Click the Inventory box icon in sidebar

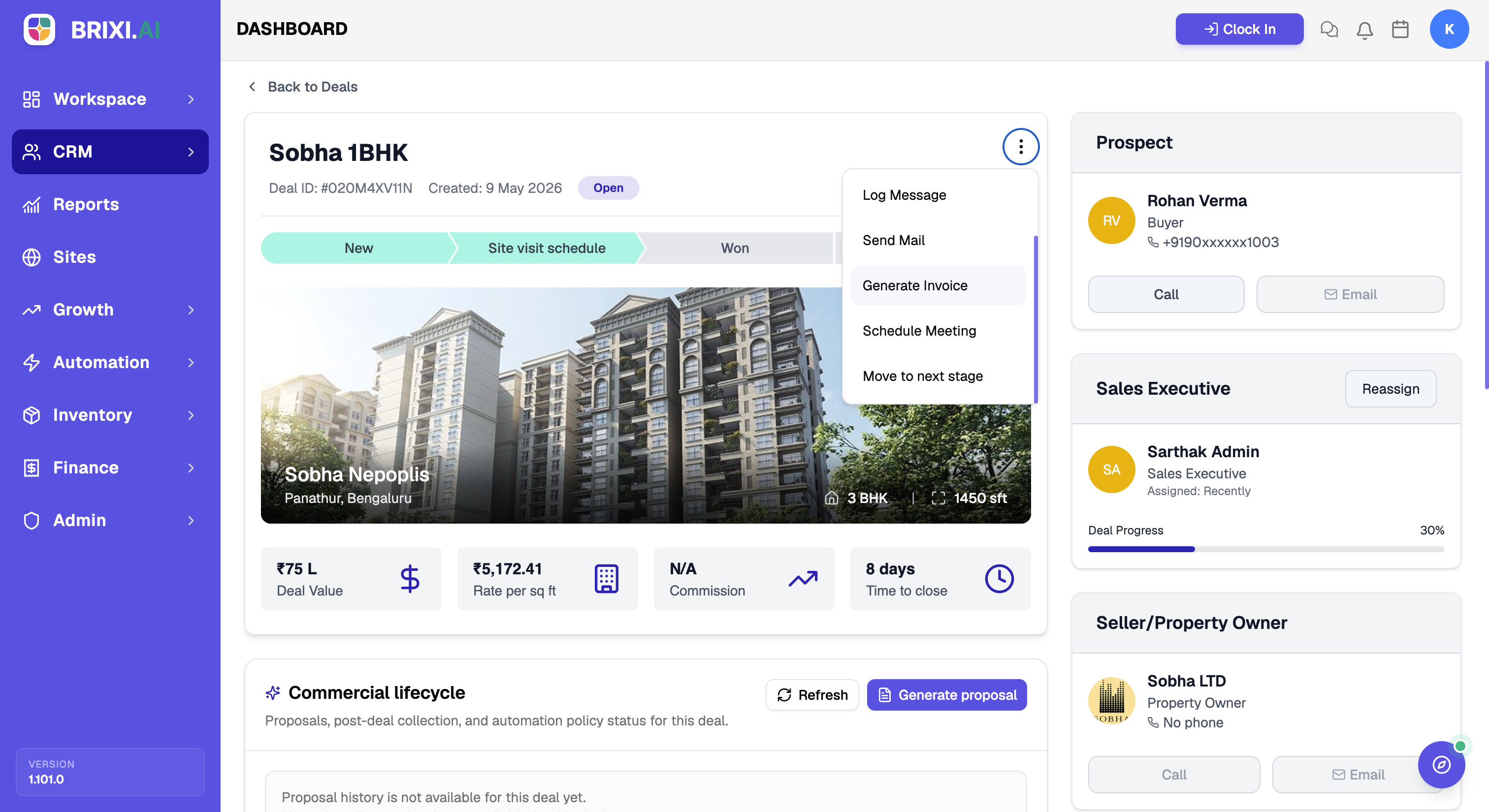coord(31,415)
